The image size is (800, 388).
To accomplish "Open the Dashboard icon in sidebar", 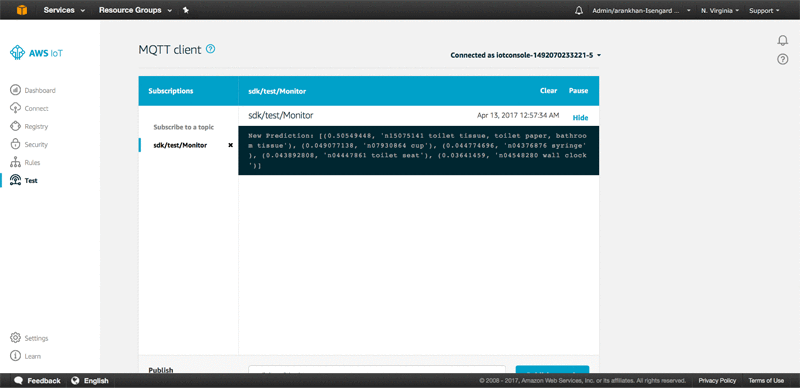I will click(x=16, y=90).
